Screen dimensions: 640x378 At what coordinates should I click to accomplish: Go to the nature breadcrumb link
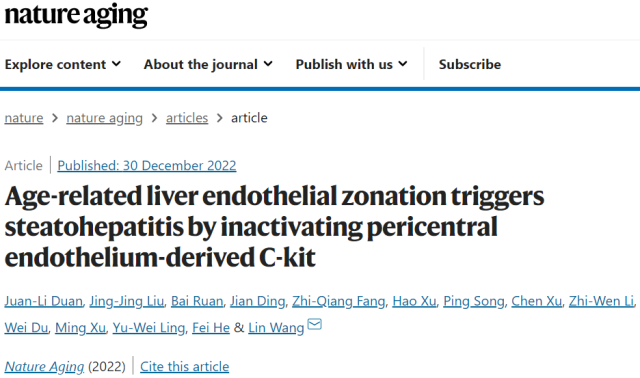24,118
